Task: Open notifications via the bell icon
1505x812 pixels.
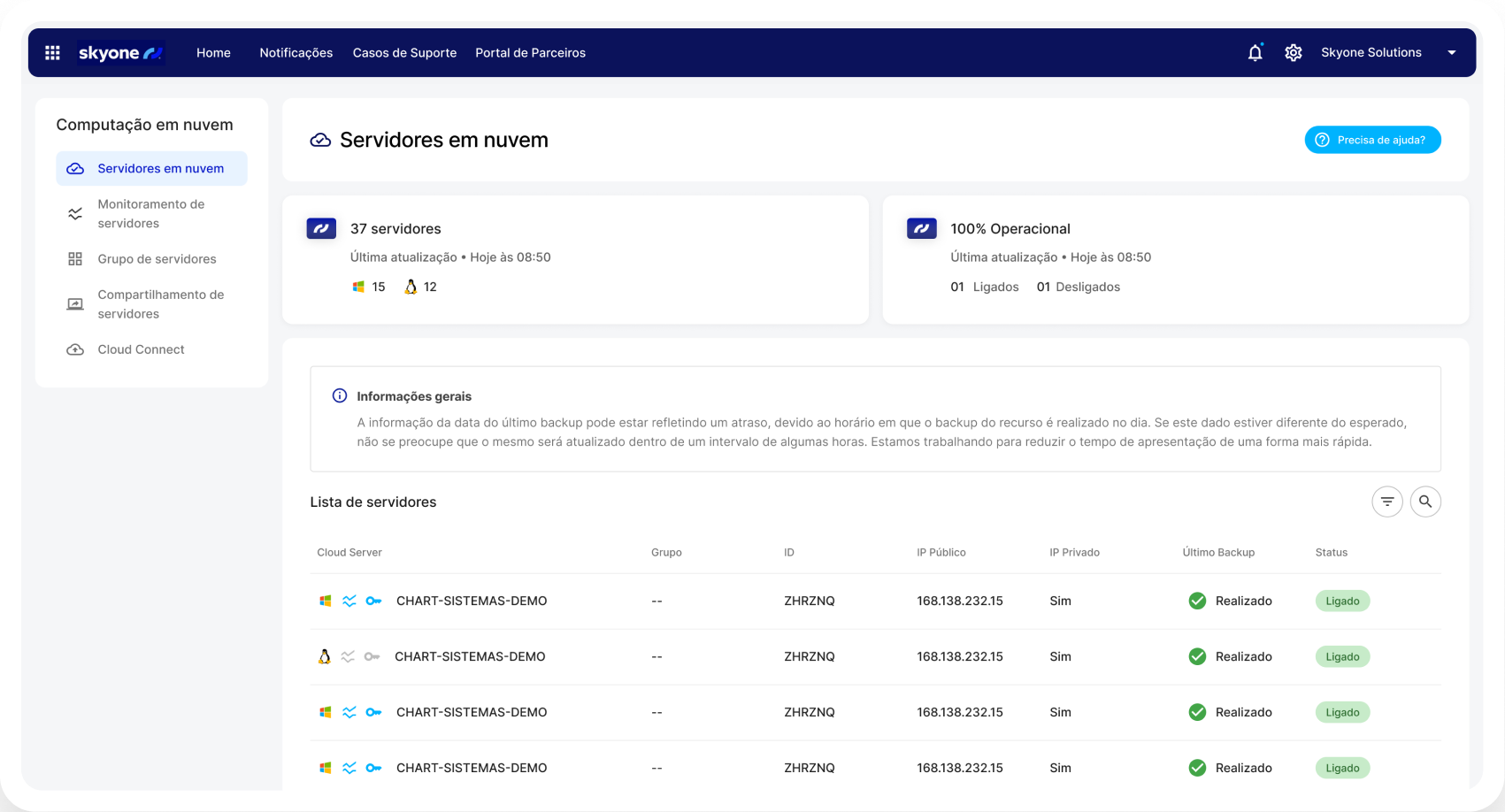Action: (1255, 52)
